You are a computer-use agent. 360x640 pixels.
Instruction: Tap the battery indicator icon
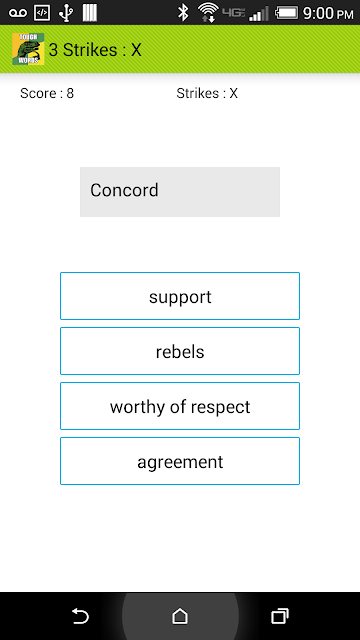coord(287,13)
